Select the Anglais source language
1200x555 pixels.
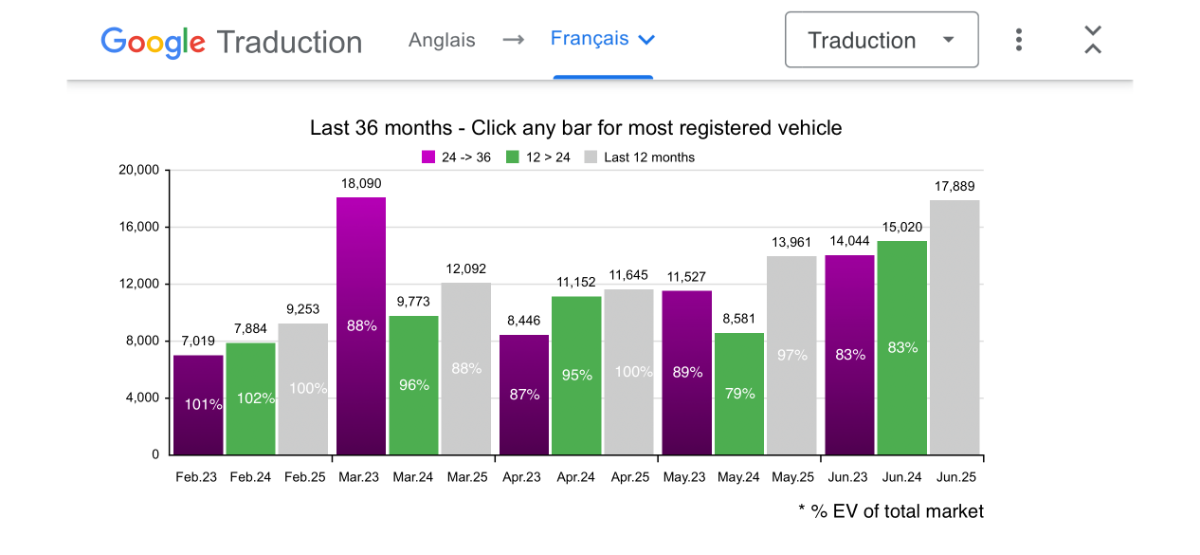pos(442,40)
